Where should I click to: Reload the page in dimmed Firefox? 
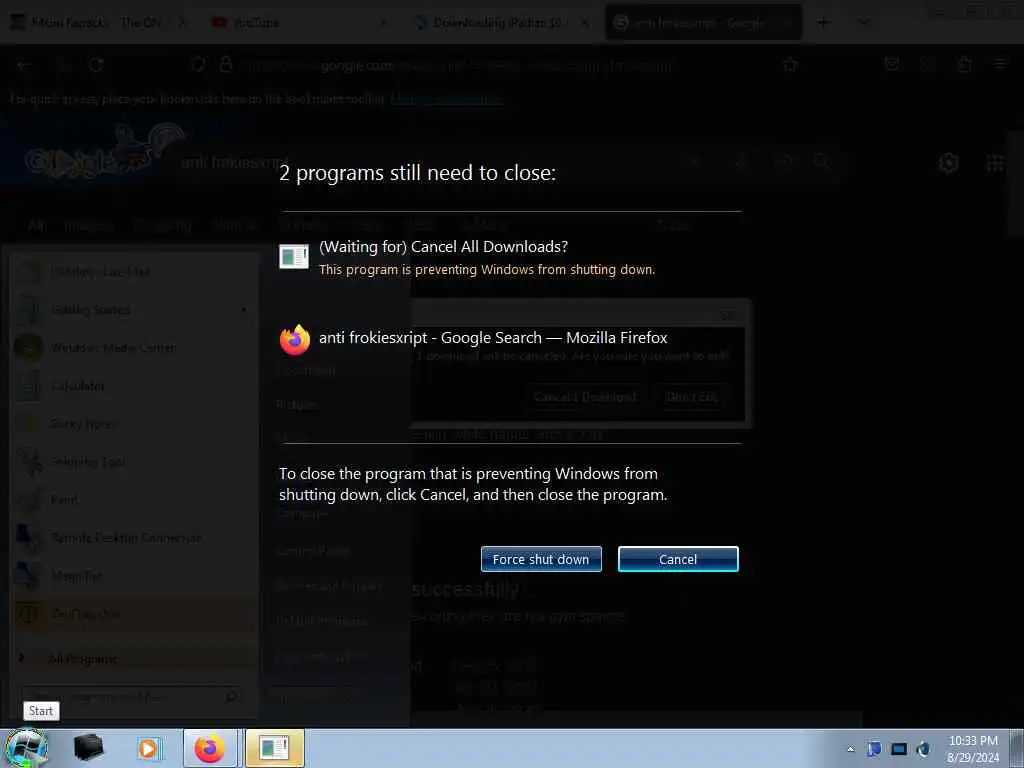[x=96, y=65]
